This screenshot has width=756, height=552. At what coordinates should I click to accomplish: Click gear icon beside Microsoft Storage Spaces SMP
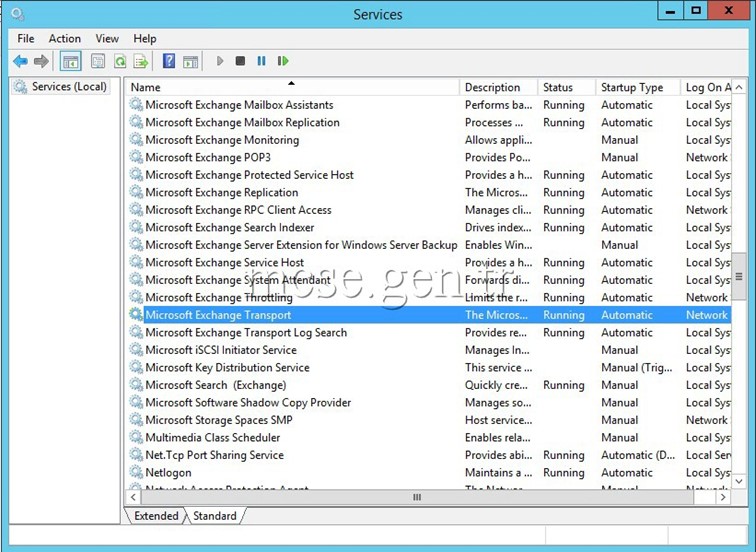pos(136,419)
